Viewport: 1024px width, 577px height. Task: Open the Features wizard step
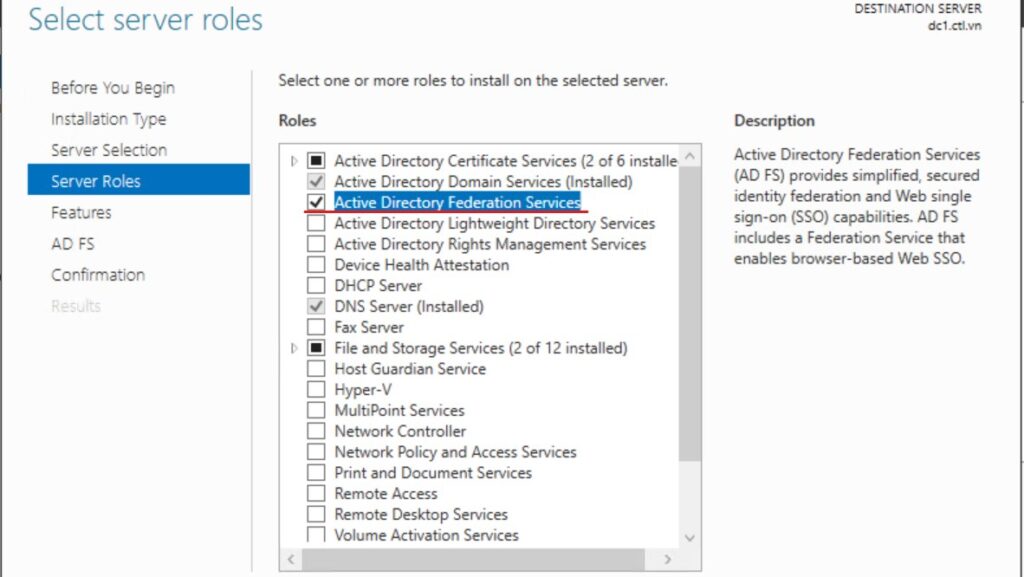tap(81, 212)
